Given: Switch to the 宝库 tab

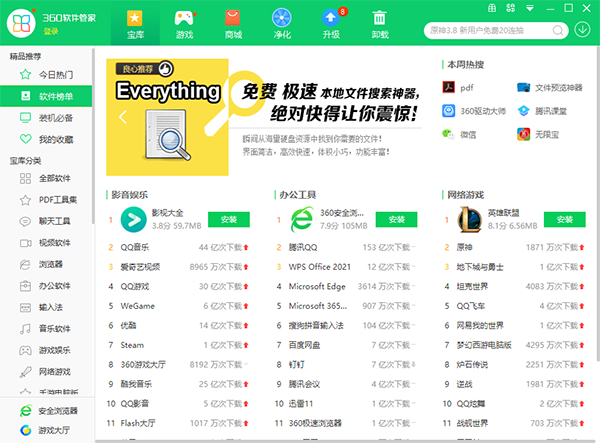Looking at the screenshot, I should tap(135, 22).
